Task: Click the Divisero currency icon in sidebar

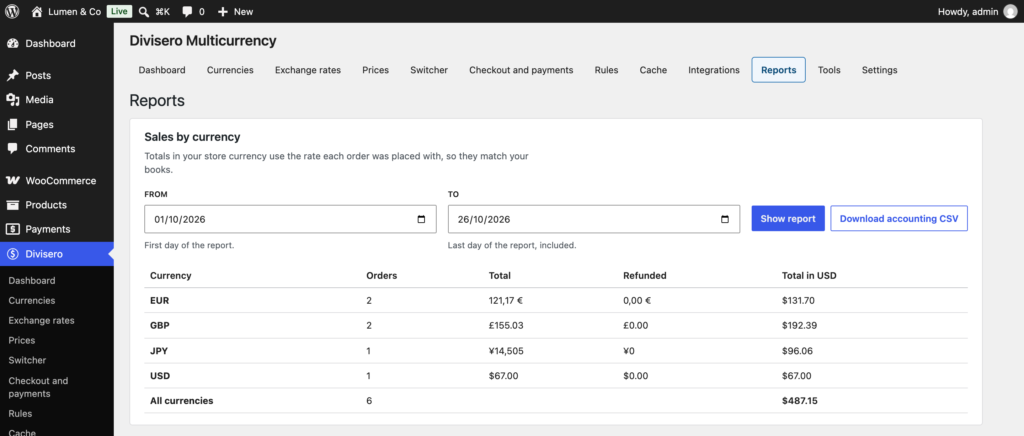Action: [12, 254]
